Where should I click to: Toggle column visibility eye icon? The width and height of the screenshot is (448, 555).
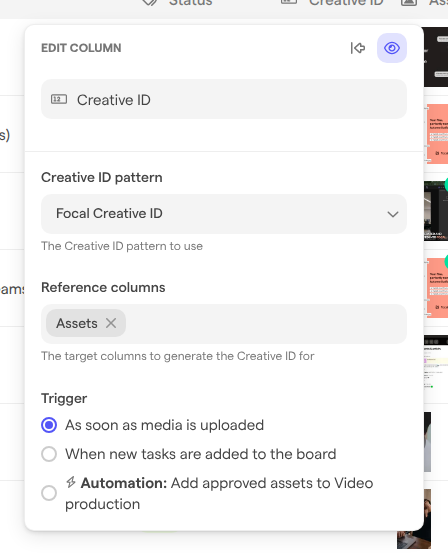pos(392,48)
